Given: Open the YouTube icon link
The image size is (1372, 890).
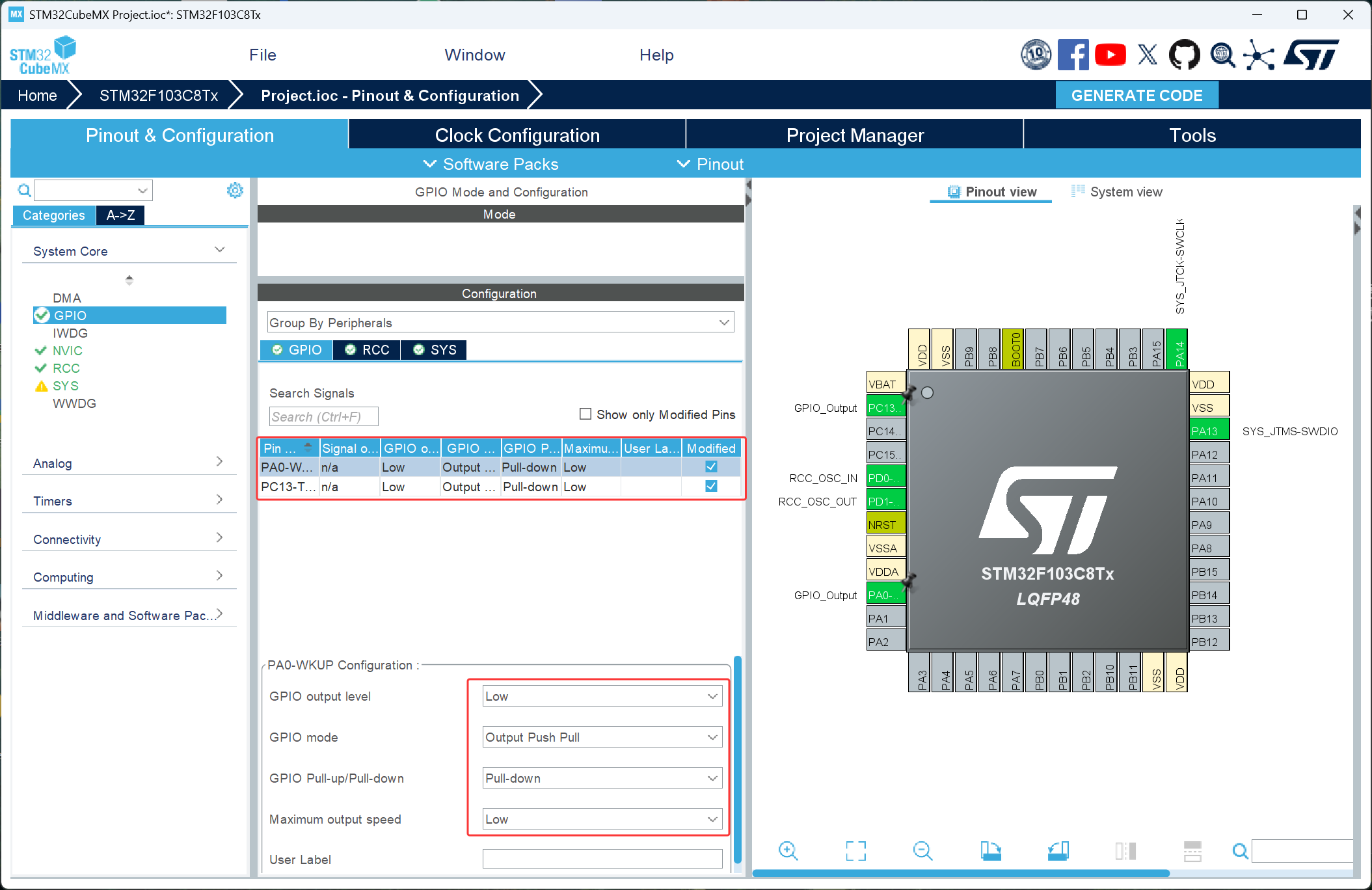Looking at the screenshot, I should tap(1110, 55).
